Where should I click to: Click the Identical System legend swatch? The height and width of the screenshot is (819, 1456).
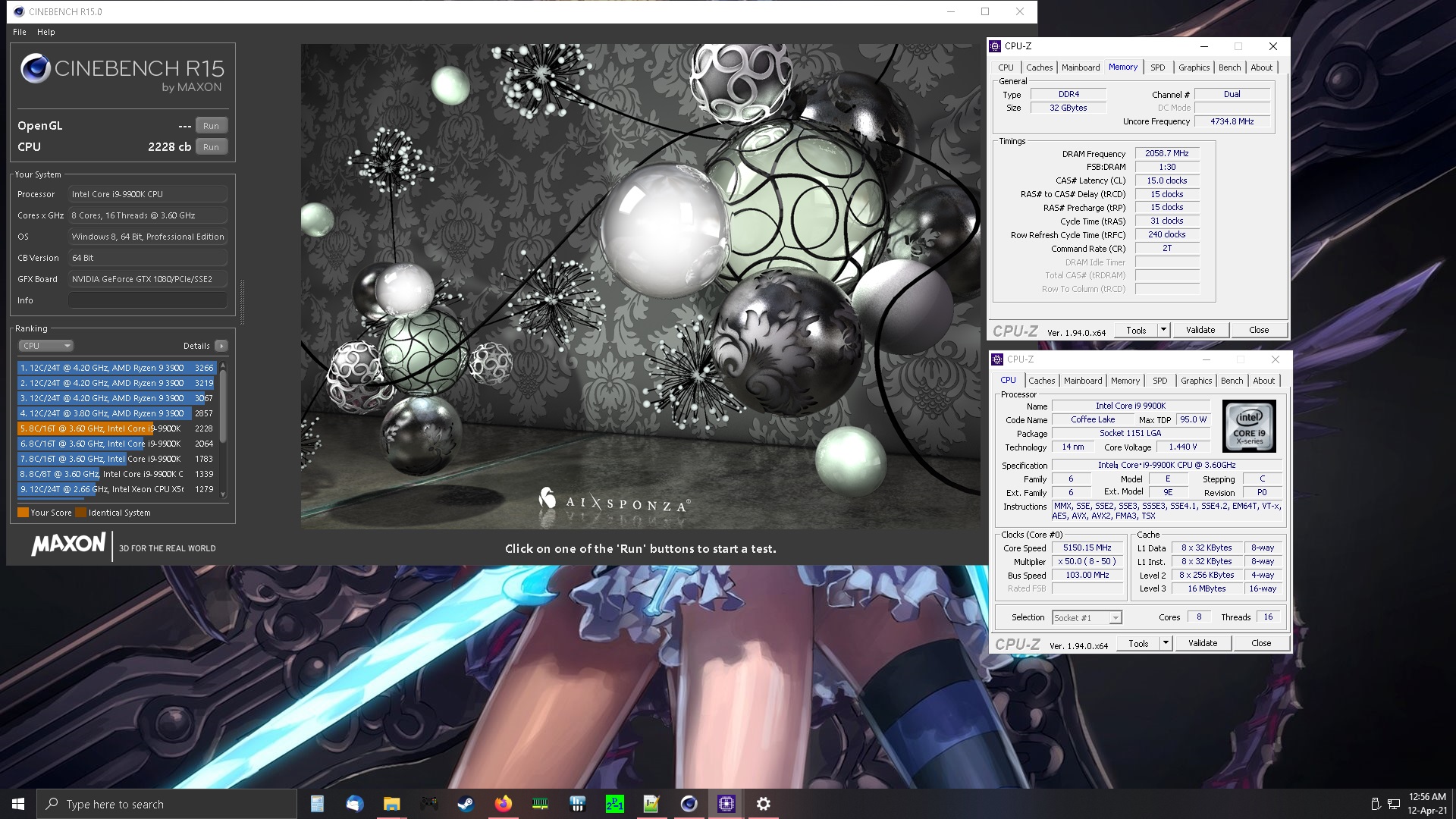[80, 513]
